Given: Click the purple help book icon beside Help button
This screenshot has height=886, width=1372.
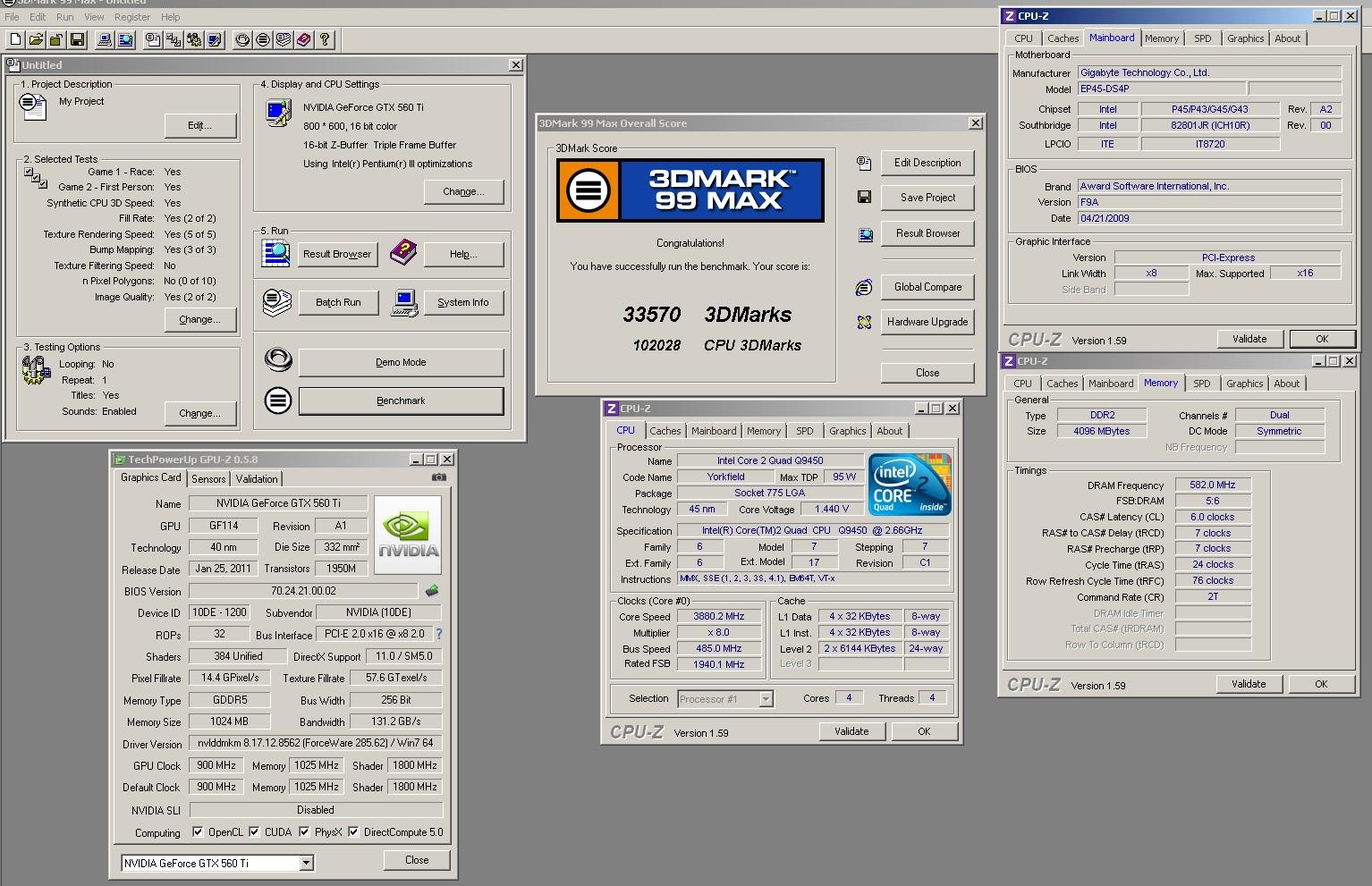Looking at the screenshot, I should [403, 252].
